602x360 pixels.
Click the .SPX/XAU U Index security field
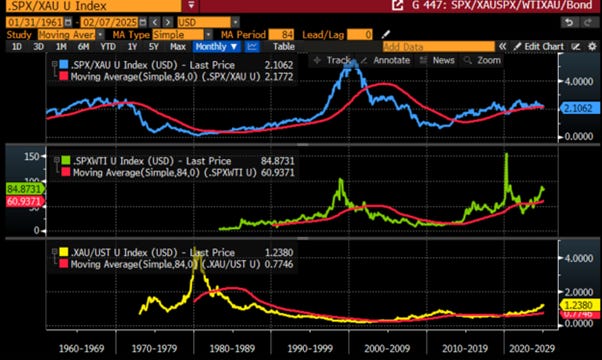(x=94, y=5)
